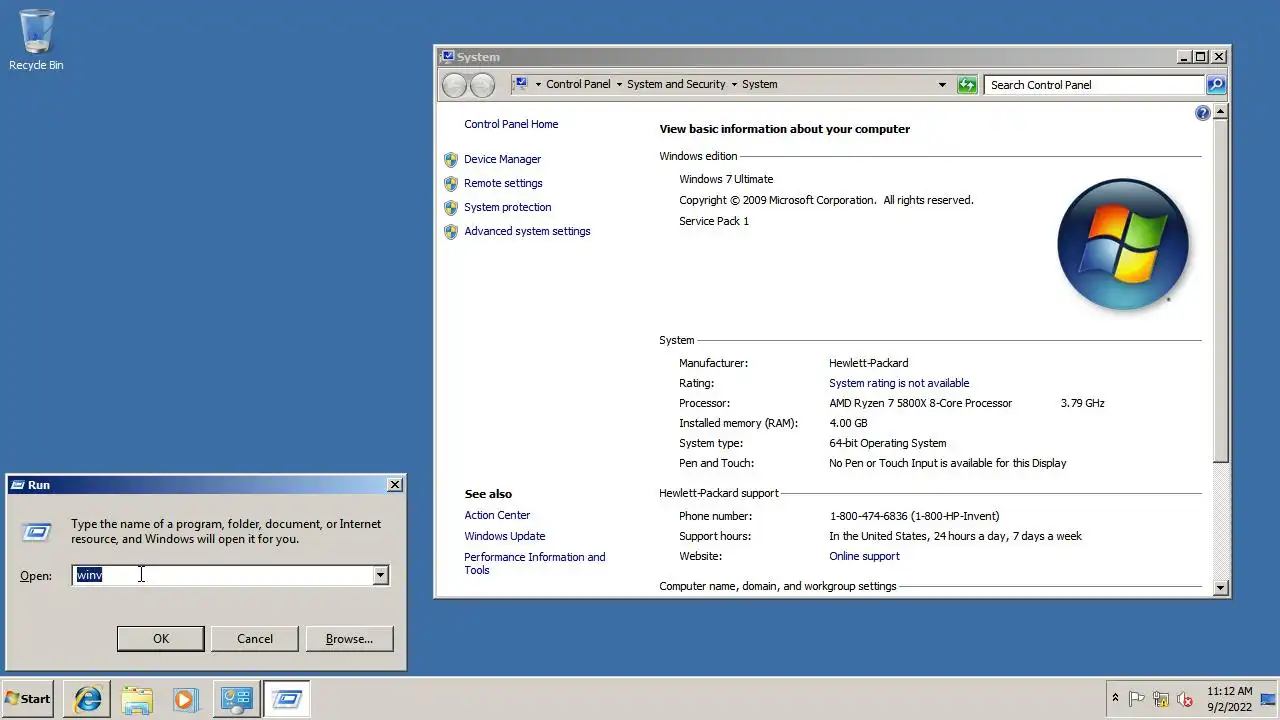Click the muted volume tray icon

(1185, 699)
